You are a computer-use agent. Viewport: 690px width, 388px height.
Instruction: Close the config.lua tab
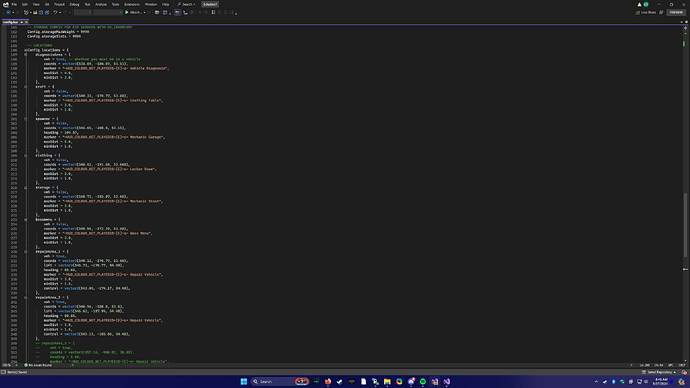[26, 22]
